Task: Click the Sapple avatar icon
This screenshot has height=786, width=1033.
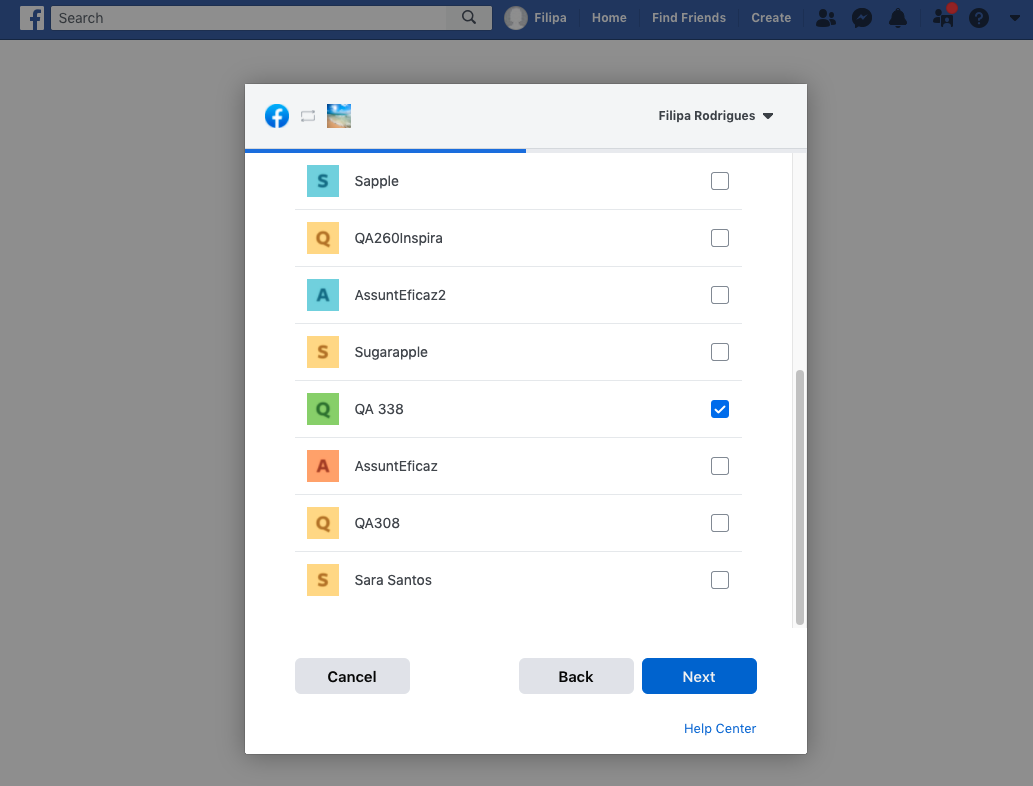Action: click(323, 181)
